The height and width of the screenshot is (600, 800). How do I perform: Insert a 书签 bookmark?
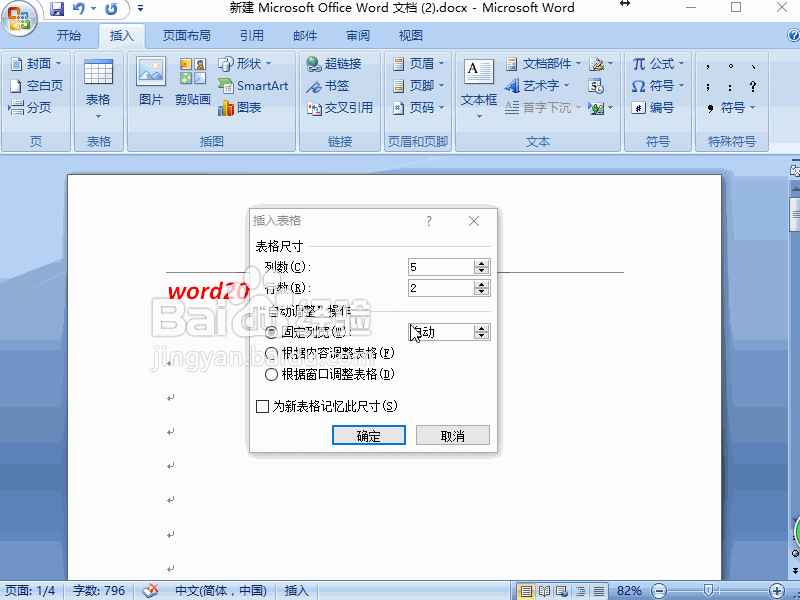pyautogui.click(x=328, y=86)
